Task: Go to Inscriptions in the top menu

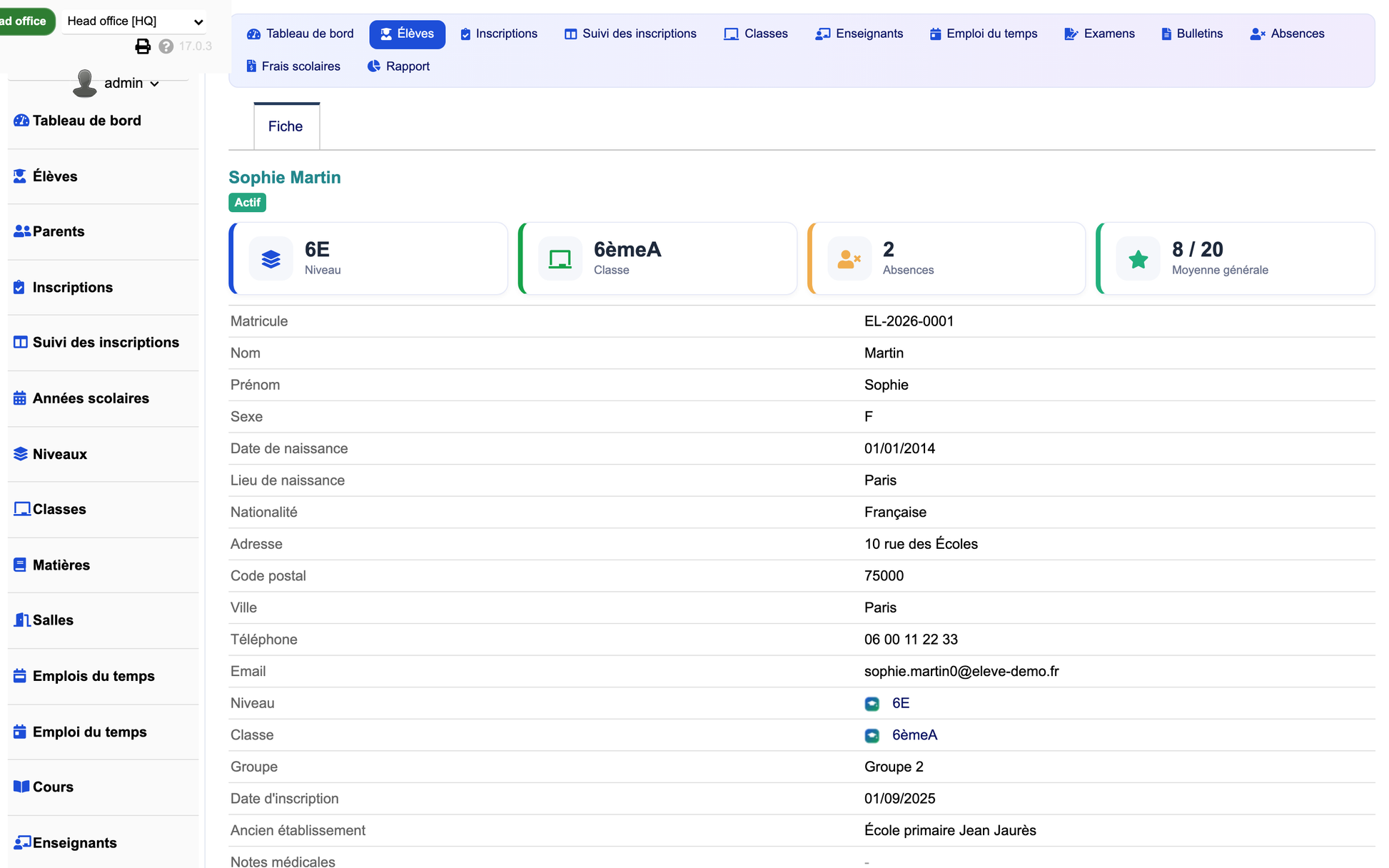Action: pos(499,34)
